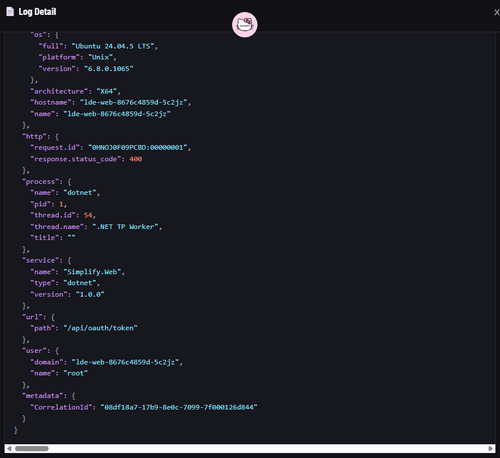Click the Log Detail title text

37,12
